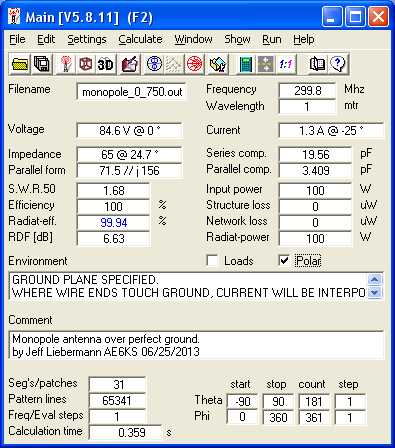Click the application icon in title bar
This screenshot has width=395, height=448.
point(14,17)
